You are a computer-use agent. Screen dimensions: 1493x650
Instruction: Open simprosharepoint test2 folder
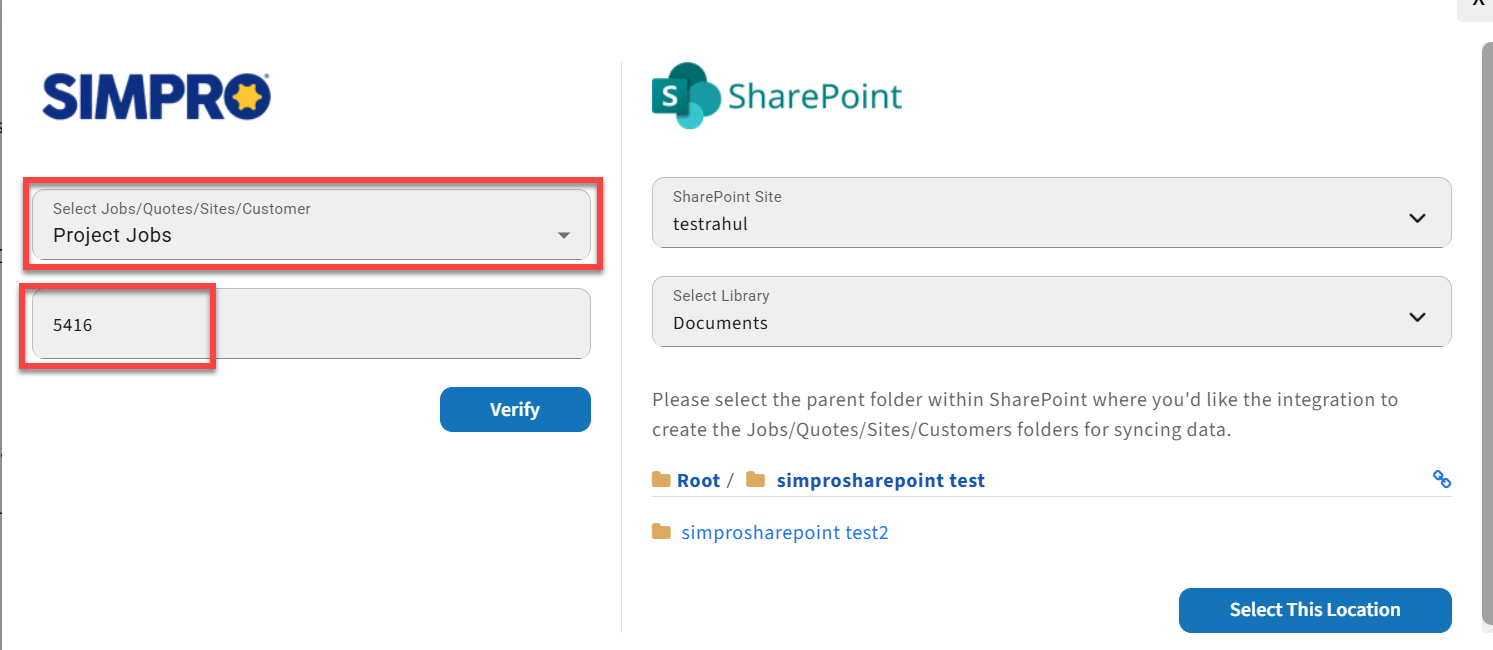point(785,532)
